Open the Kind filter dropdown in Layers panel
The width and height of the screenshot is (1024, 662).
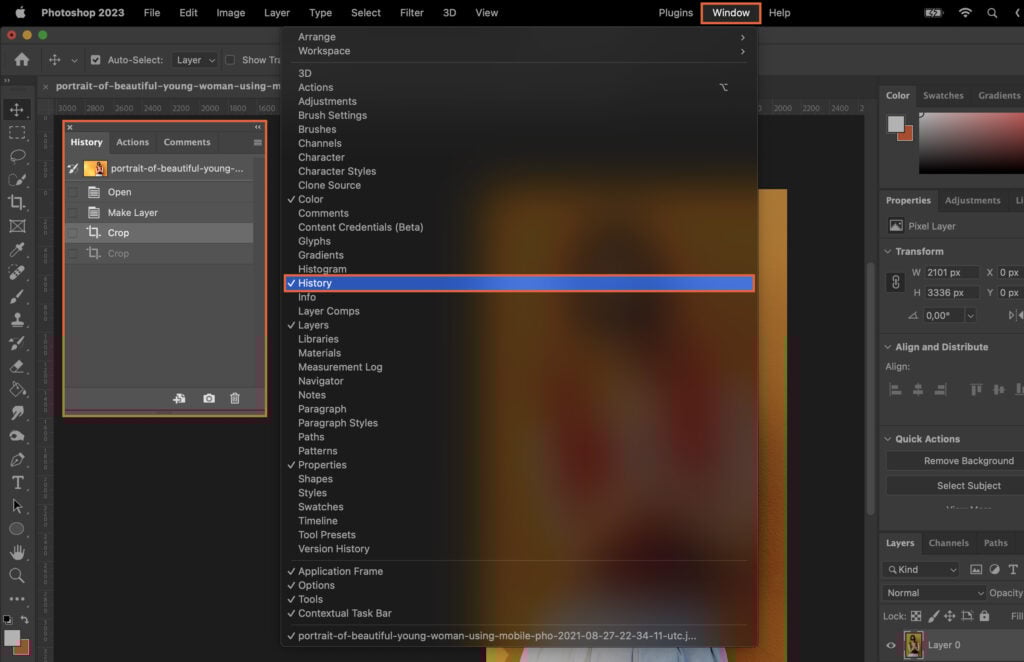920,568
